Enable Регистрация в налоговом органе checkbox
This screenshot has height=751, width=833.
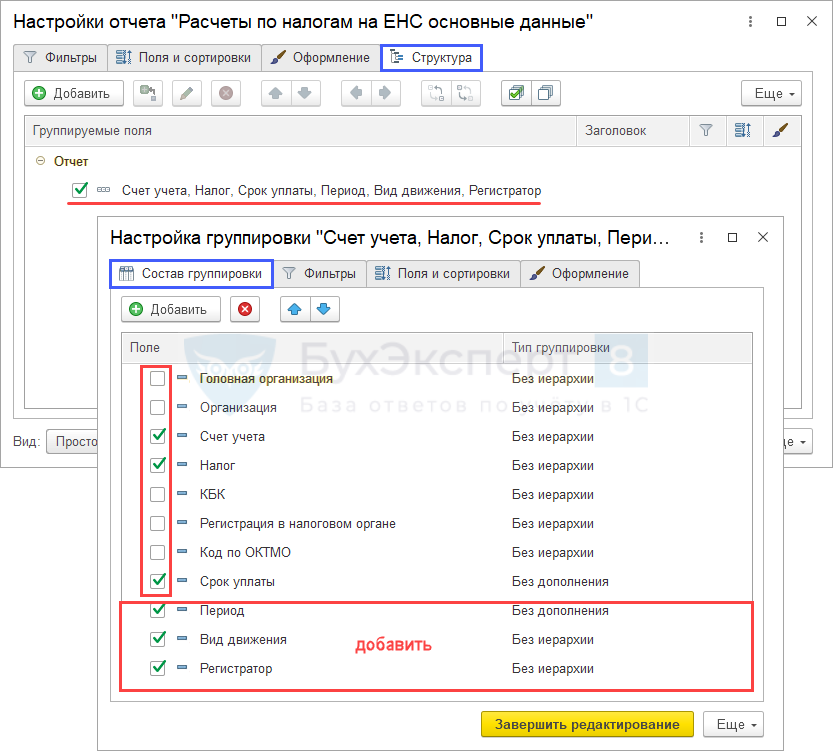pyautogui.click(x=157, y=524)
